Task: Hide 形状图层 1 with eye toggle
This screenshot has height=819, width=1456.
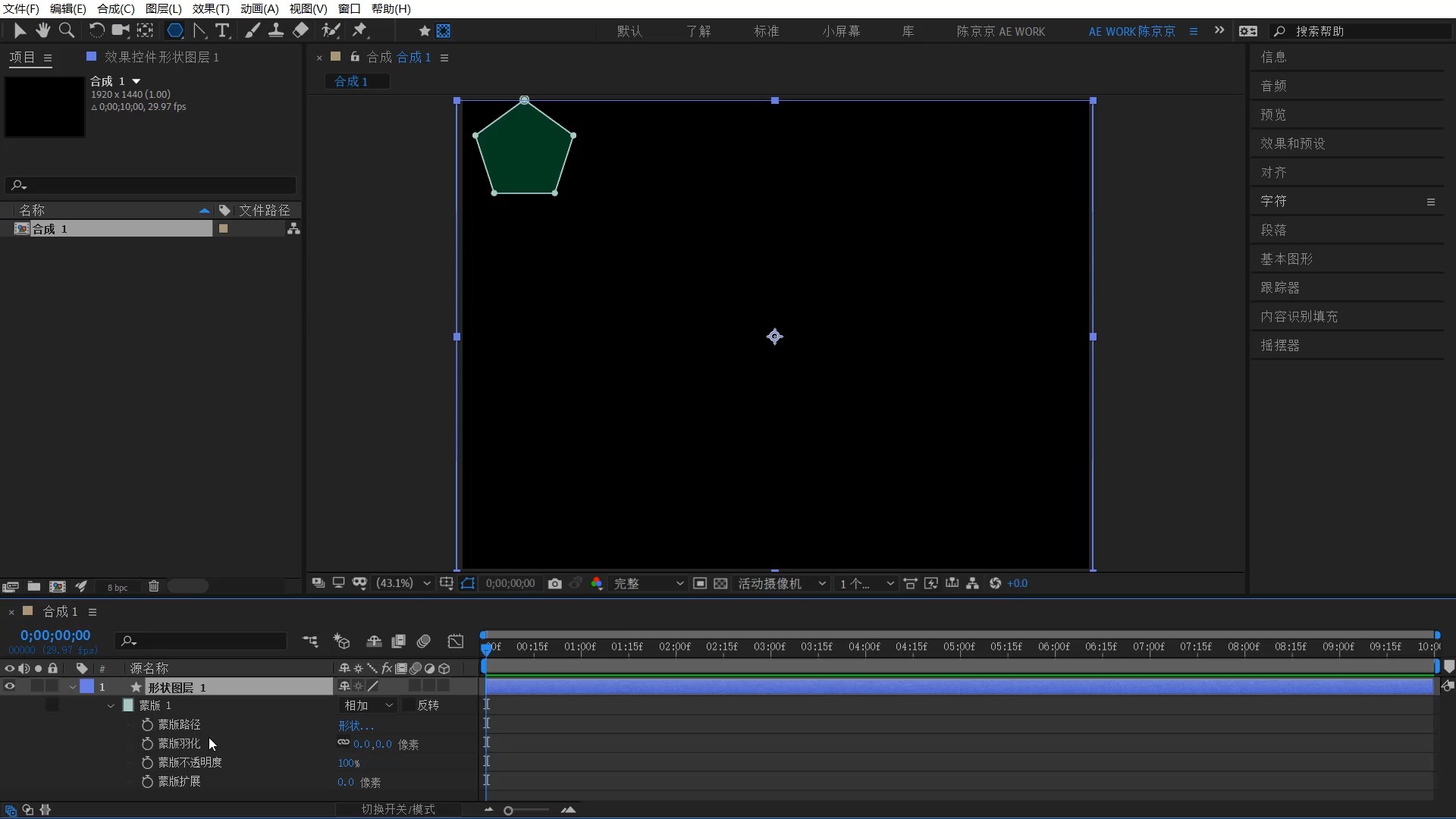Action: pos(10,686)
